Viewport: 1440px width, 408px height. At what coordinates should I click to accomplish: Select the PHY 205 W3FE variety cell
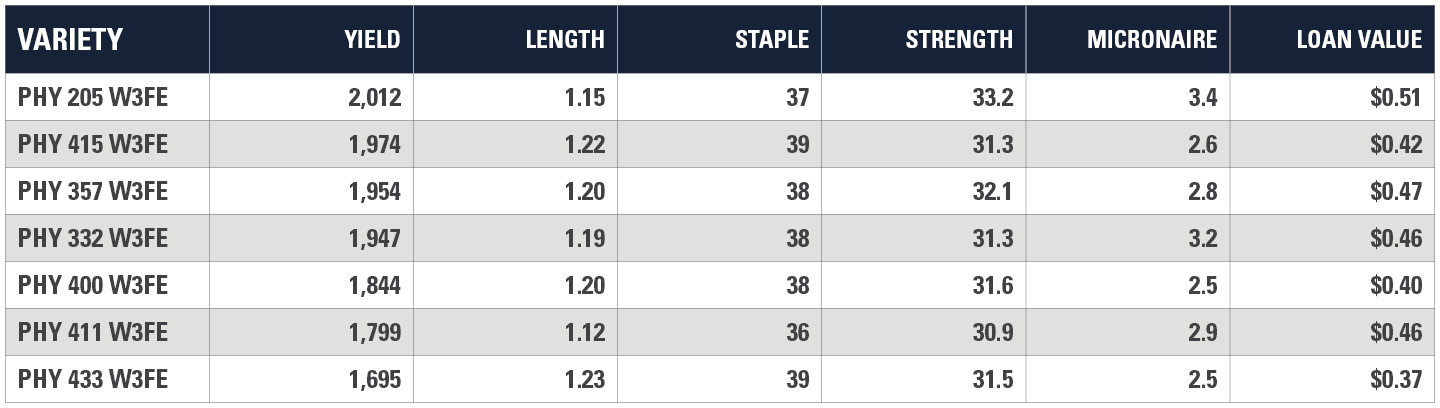coord(93,97)
